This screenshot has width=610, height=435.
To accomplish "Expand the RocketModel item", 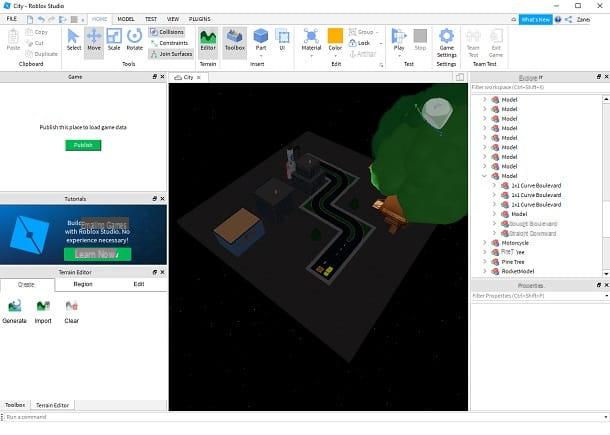I will click(484, 271).
